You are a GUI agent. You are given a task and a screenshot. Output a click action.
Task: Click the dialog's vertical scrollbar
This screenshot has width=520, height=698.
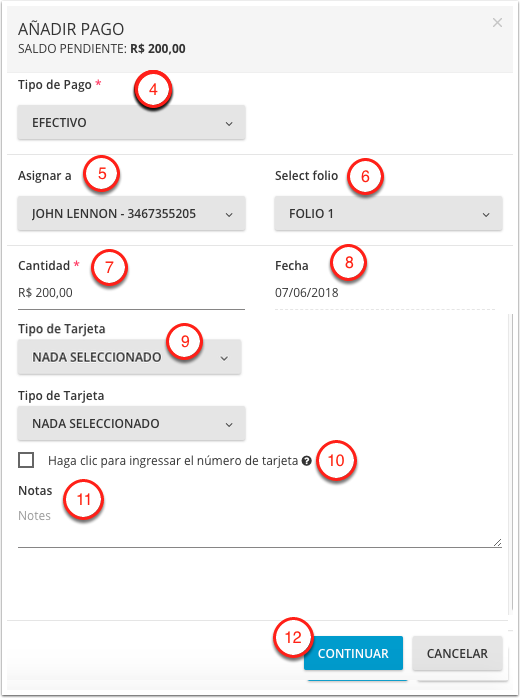511,463
